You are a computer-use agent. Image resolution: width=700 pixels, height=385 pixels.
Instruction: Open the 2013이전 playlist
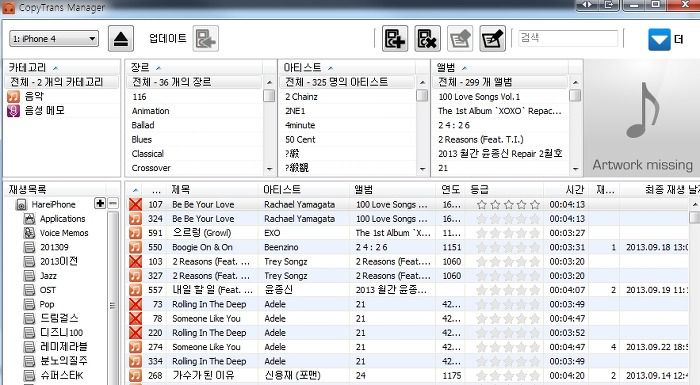pyautogui.click(x=59, y=262)
